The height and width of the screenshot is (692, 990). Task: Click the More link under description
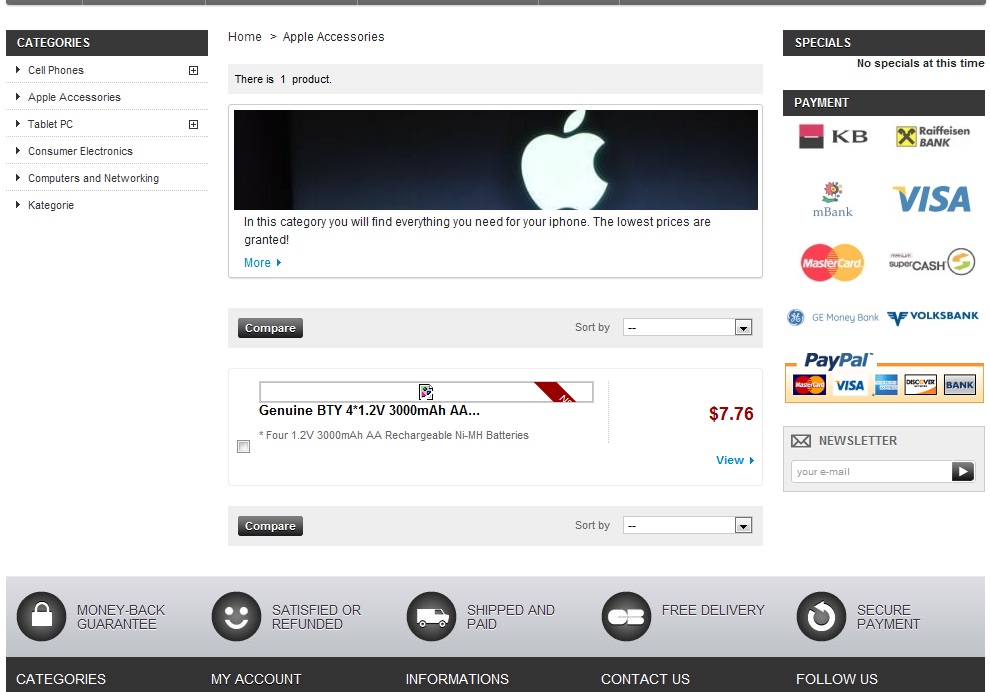[262, 263]
